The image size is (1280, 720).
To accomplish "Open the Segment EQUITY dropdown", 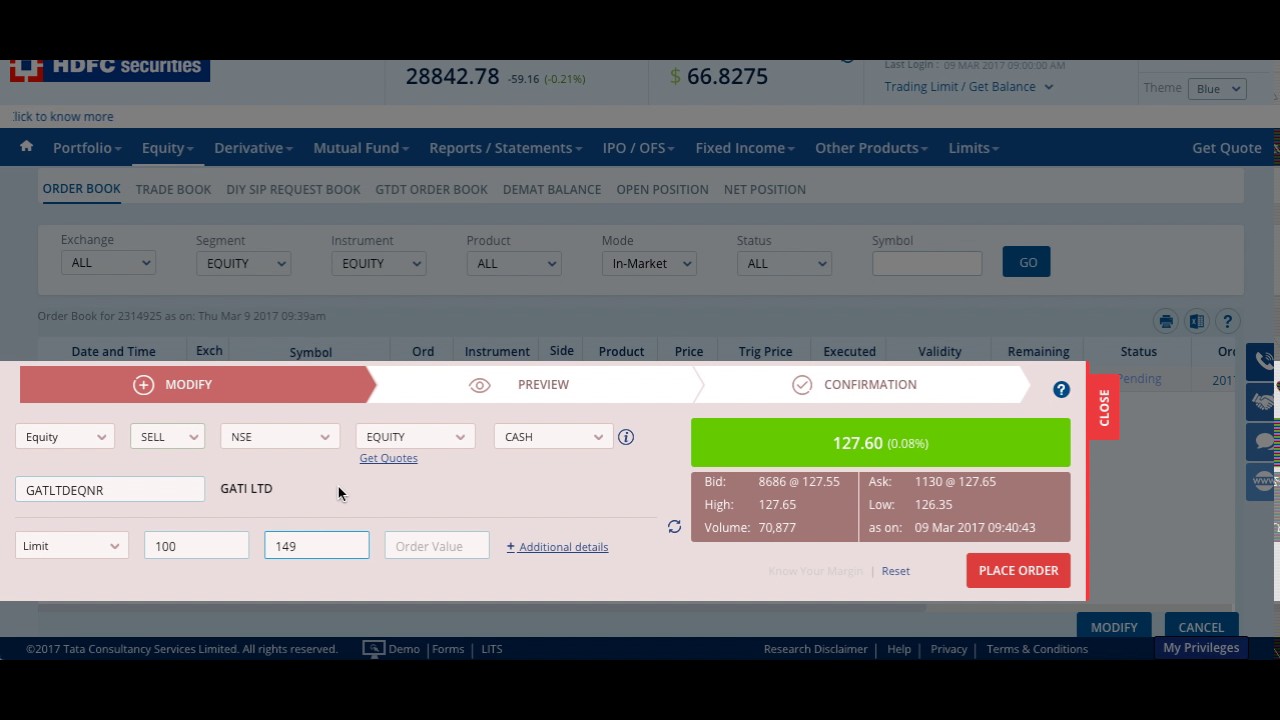I will point(243,263).
